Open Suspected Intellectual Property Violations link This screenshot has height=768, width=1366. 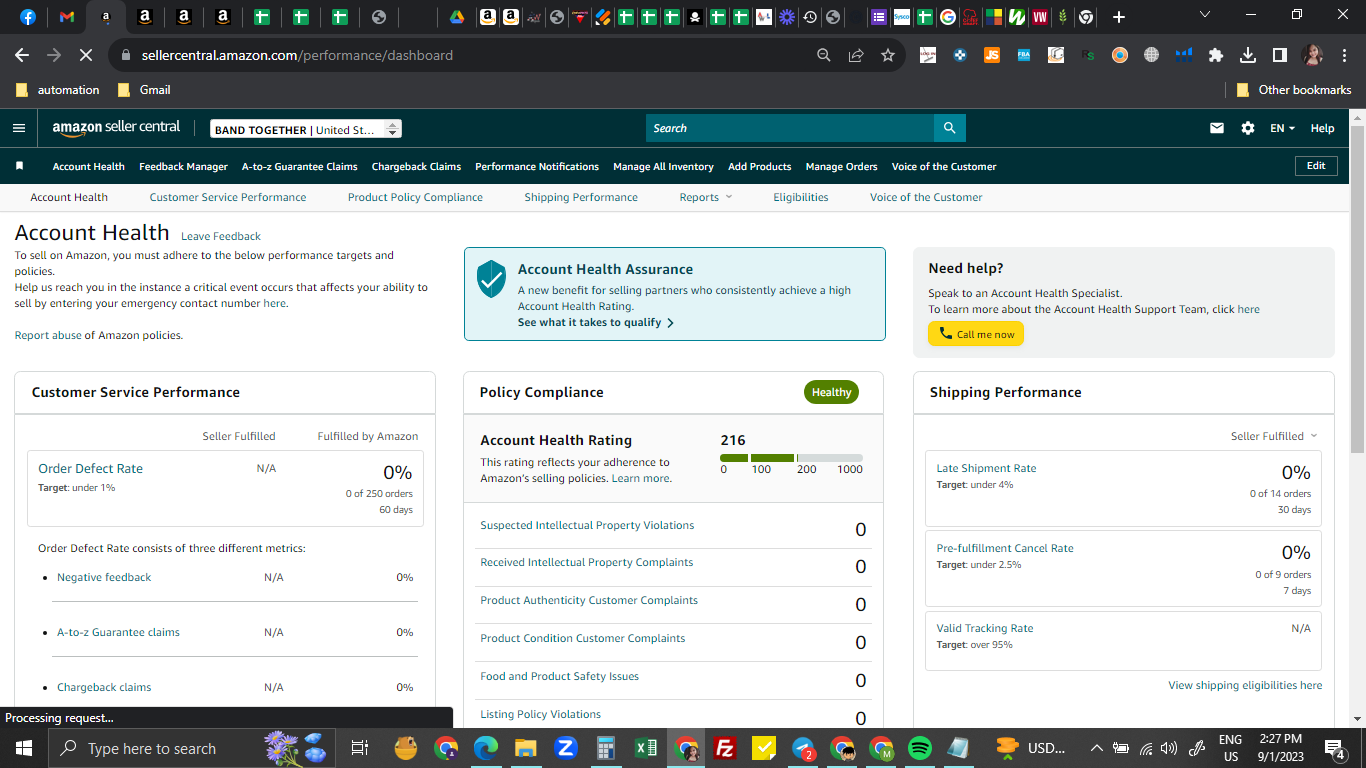point(587,525)
